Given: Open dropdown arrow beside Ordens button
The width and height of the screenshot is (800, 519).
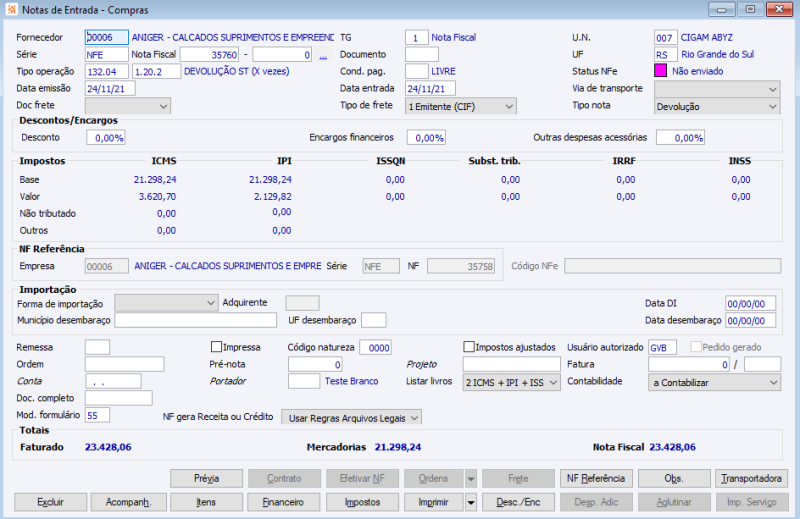Looking at the screenshot, I should [471, 479].
